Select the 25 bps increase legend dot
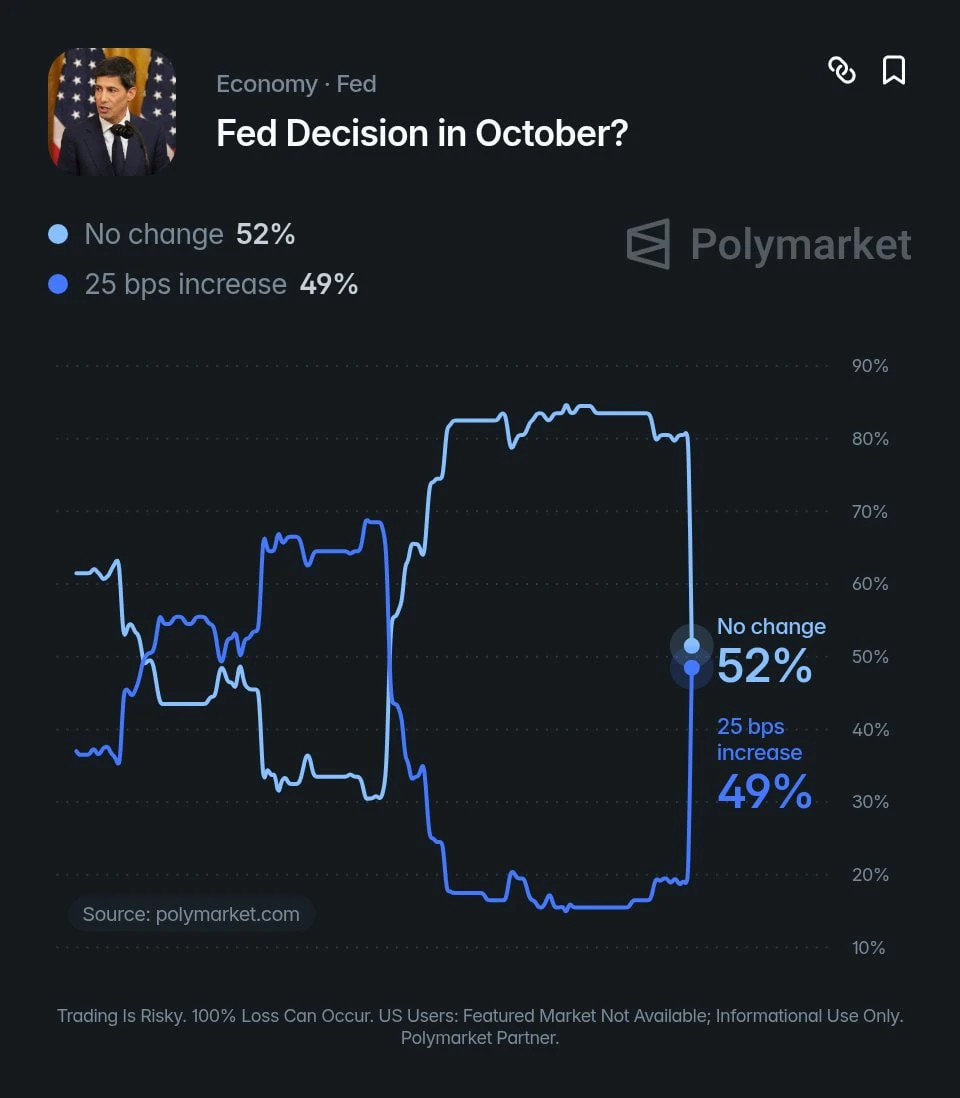The height and width of the screenshot is (1098, 960). click(x=58, y=284)
